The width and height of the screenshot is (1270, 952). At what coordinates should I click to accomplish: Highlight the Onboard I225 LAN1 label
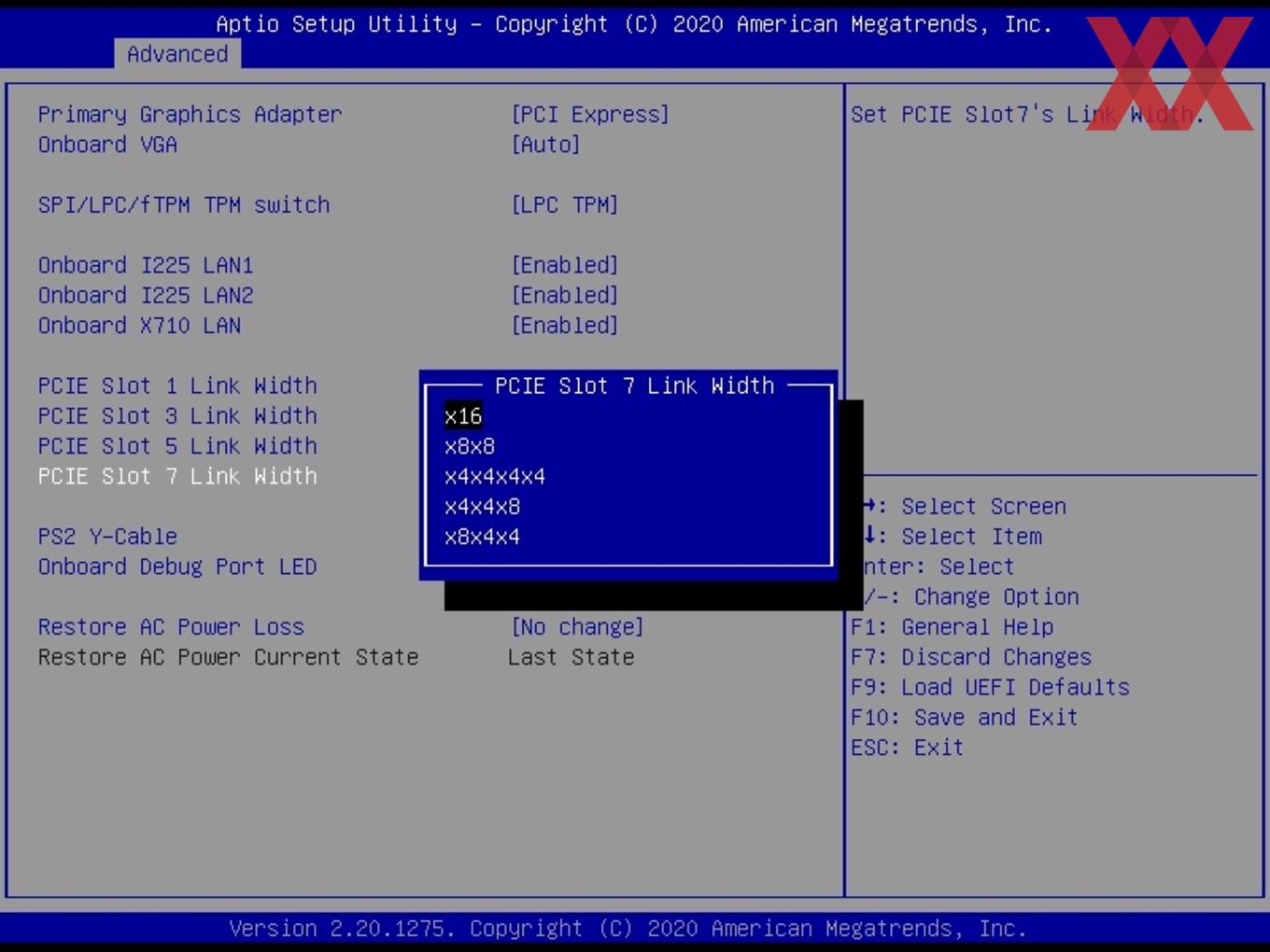click(x=146, y=265)
